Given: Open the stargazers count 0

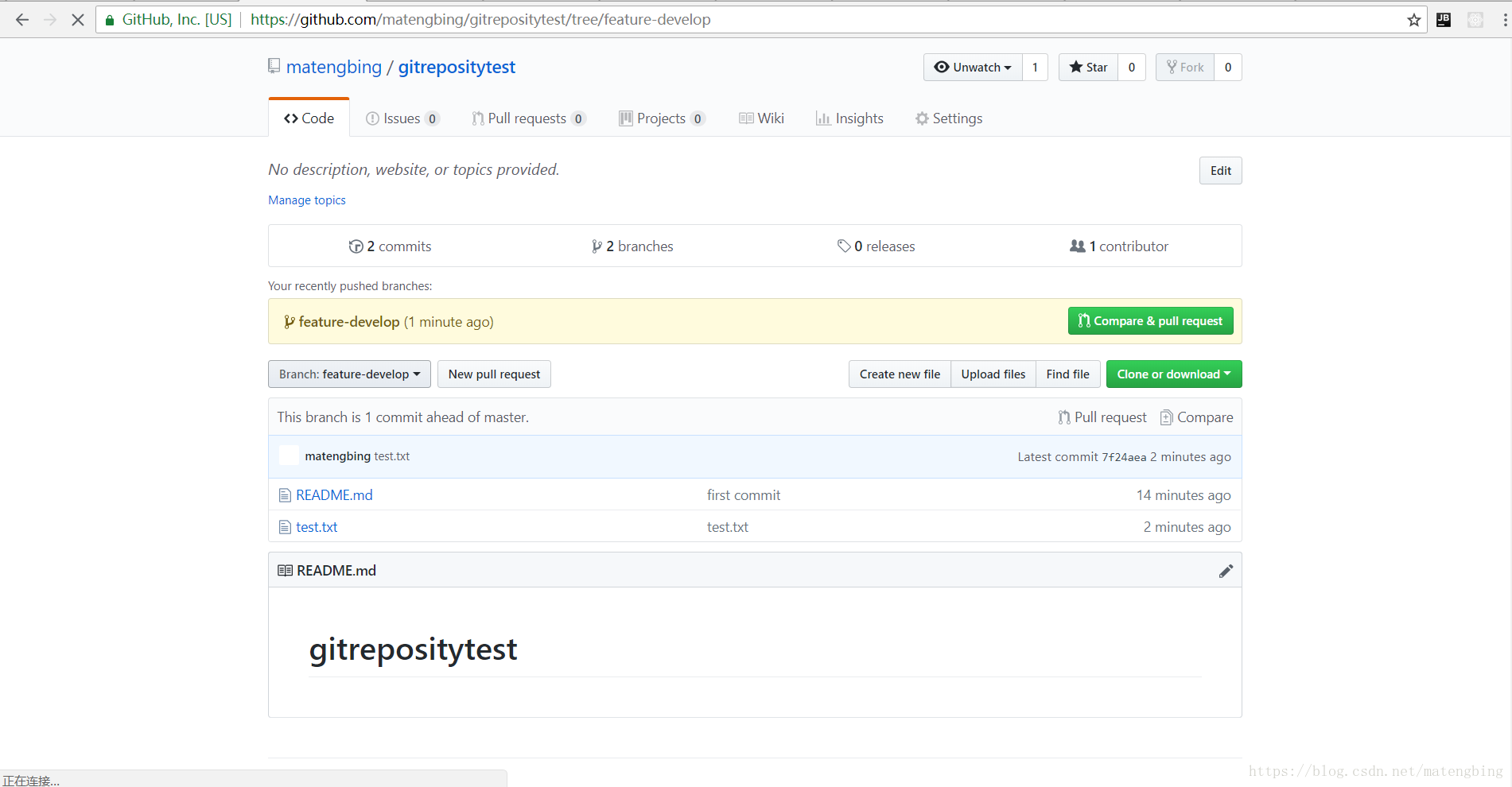Looking at the screenshot, I should (1131, 68).
